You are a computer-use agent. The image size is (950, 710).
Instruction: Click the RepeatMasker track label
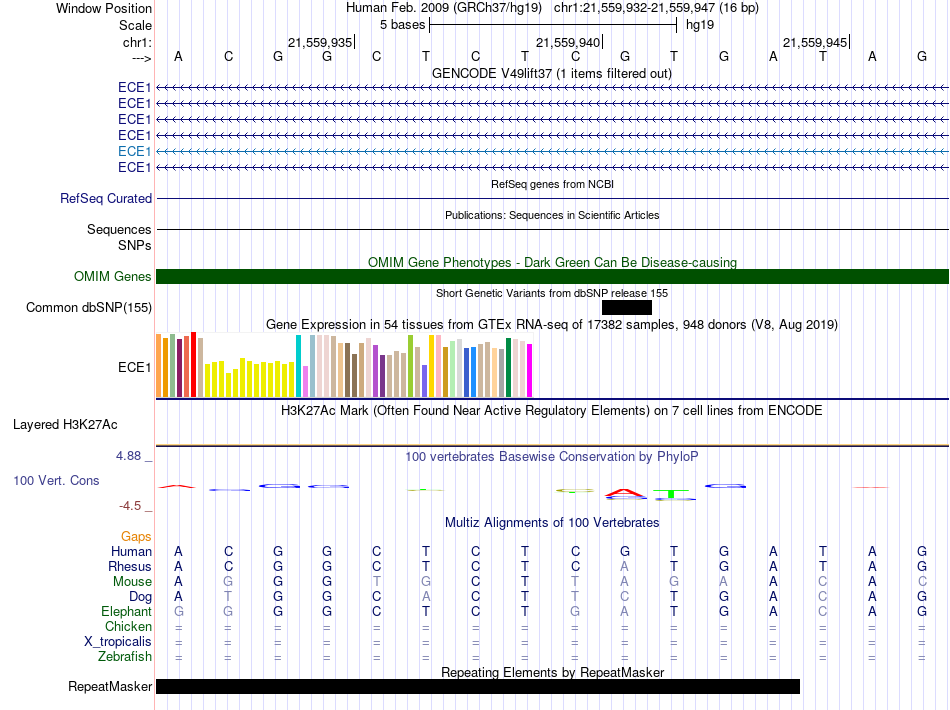(x=110, y=687)
